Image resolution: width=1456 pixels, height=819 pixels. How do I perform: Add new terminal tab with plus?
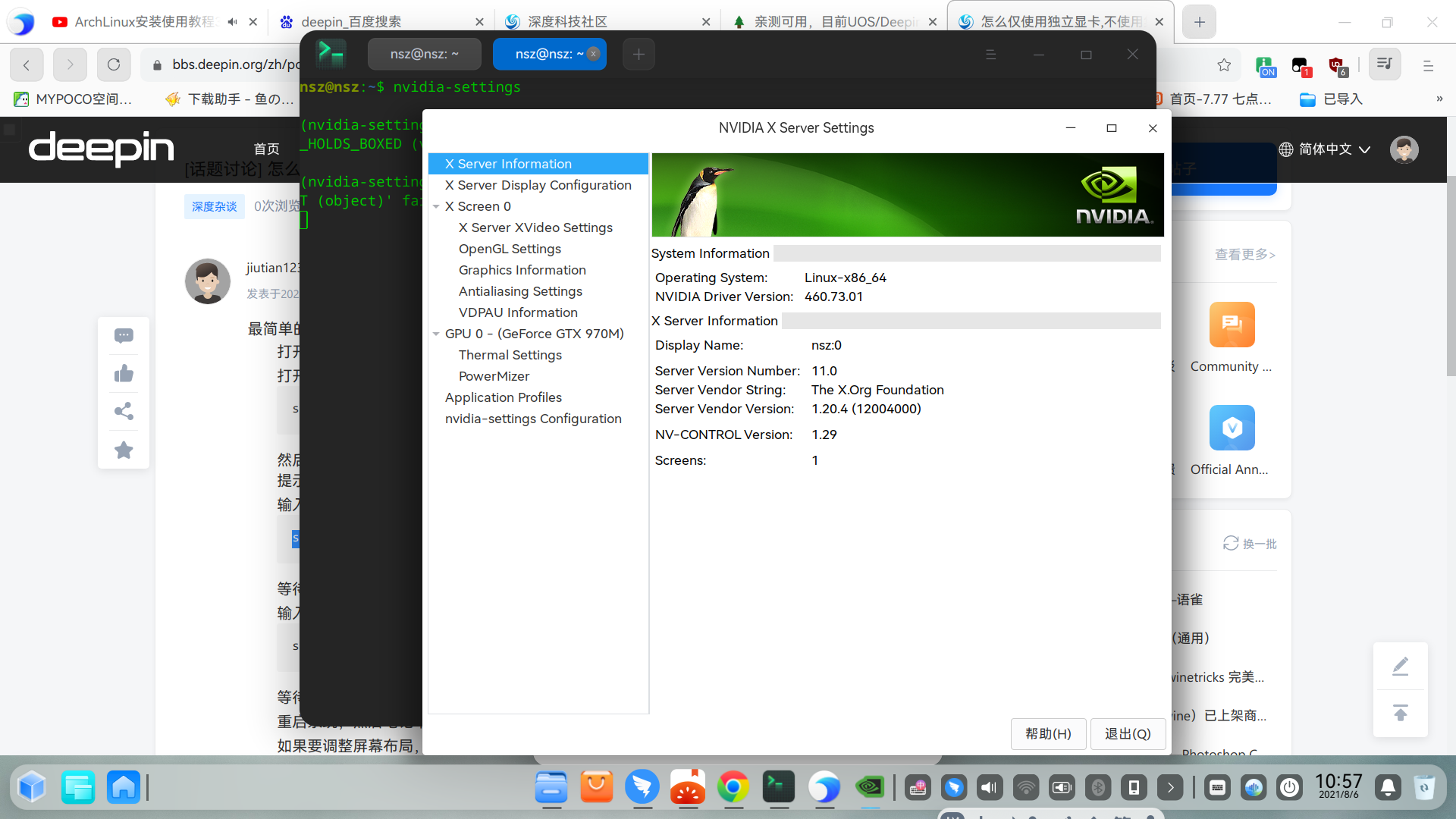pyautogui.click(x=639, y=54)
